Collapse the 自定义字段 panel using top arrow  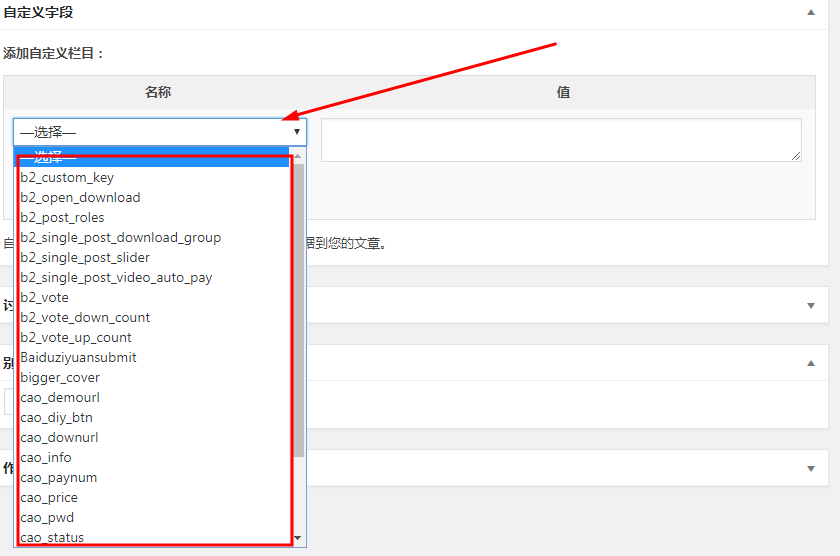point(810,13)
